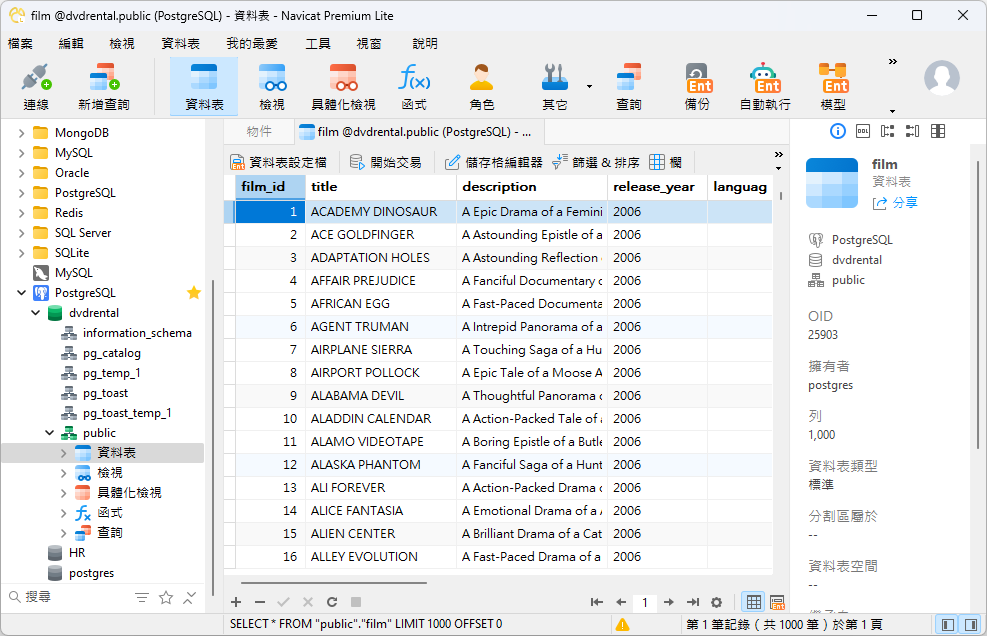Image resolution: width=987 pixels, height=636 pixels.
Task: Collapse the dvdrental database tree node
Action: (x=34, y=312)
